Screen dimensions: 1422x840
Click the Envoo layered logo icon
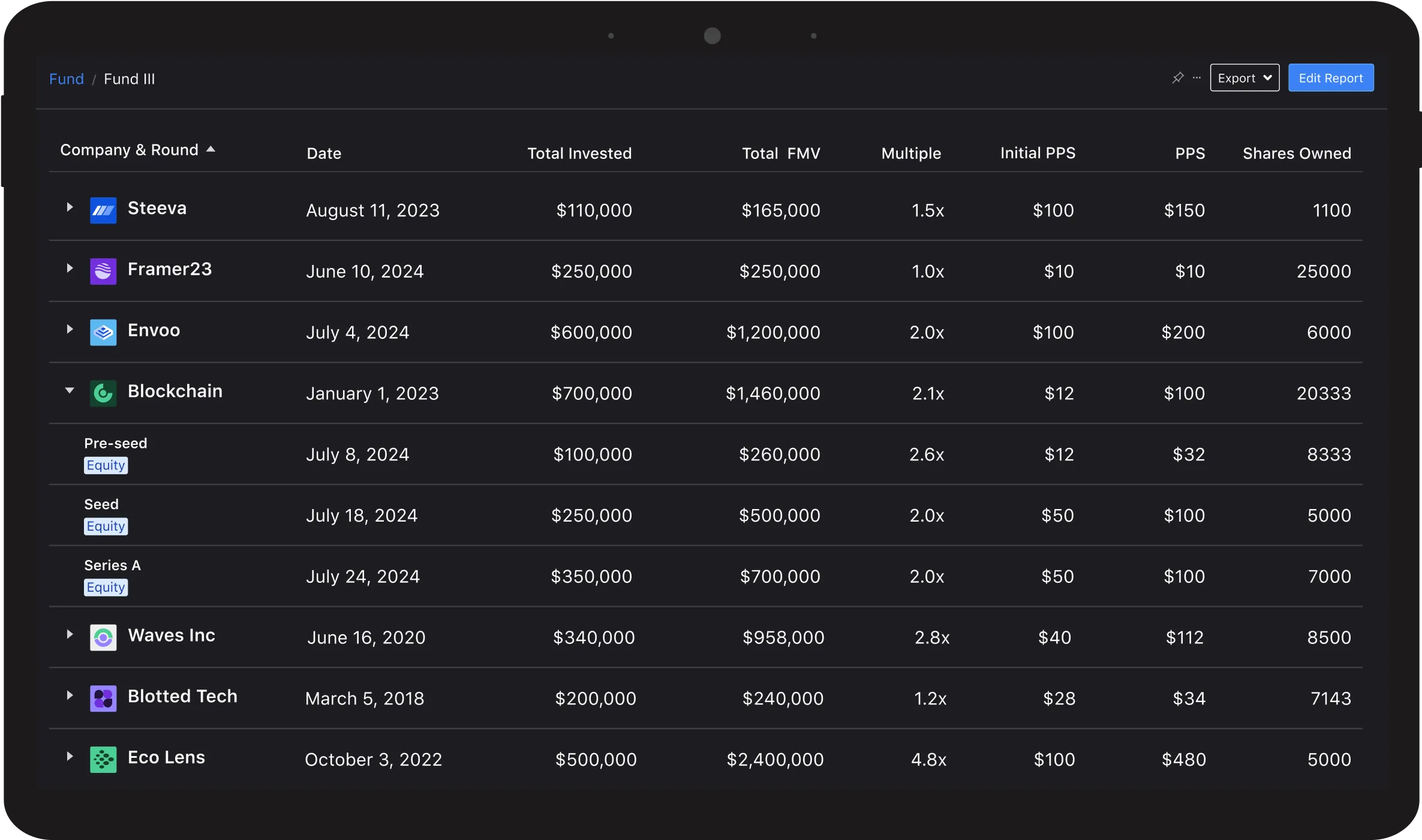pyautogui.click(x=103, y=332)
